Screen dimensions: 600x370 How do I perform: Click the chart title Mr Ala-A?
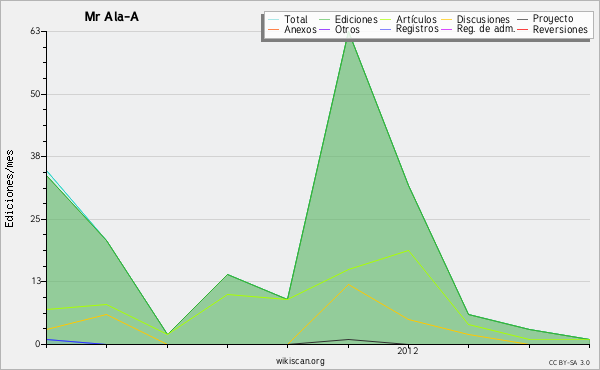(x=111, y=17)
